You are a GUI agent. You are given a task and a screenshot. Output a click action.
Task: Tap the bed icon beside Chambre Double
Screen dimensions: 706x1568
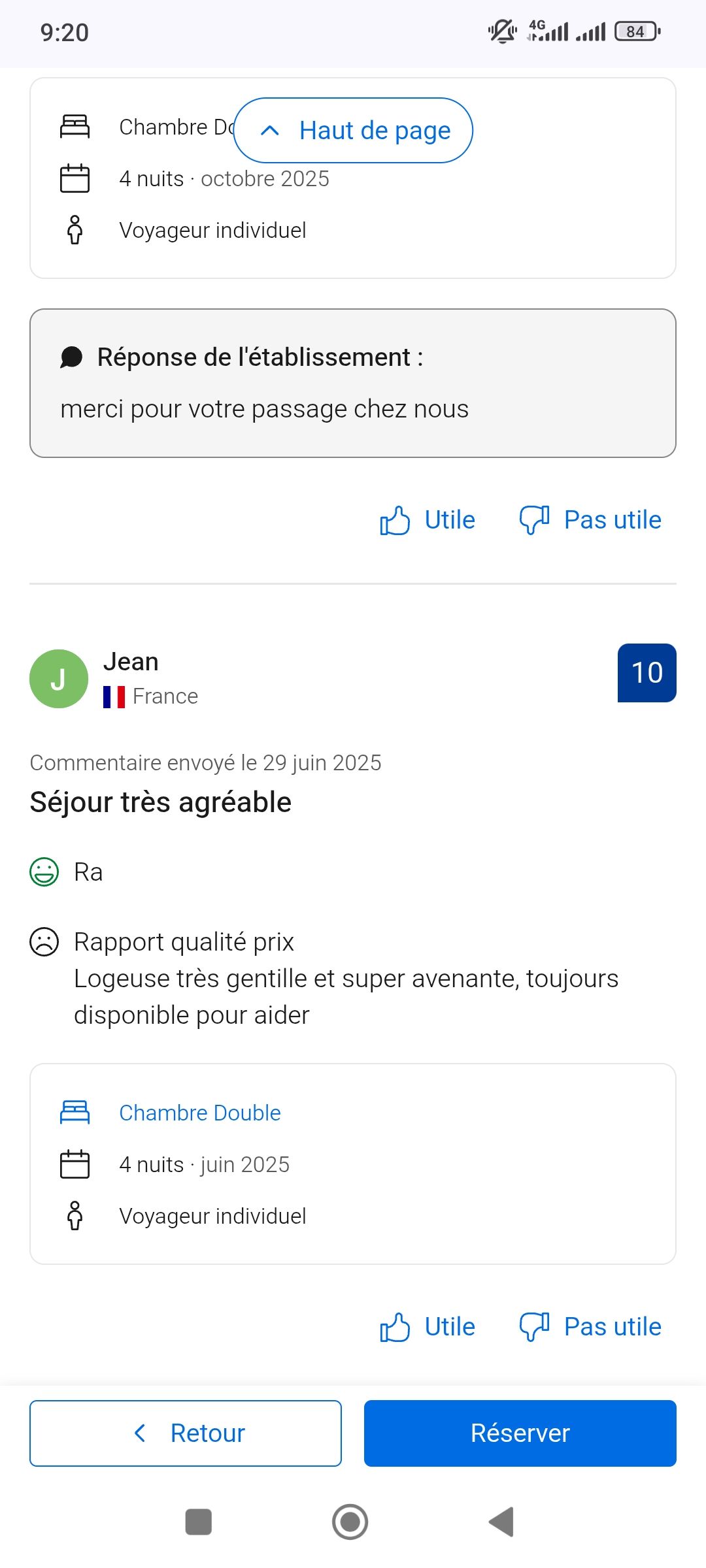[x=75, y=1112]
